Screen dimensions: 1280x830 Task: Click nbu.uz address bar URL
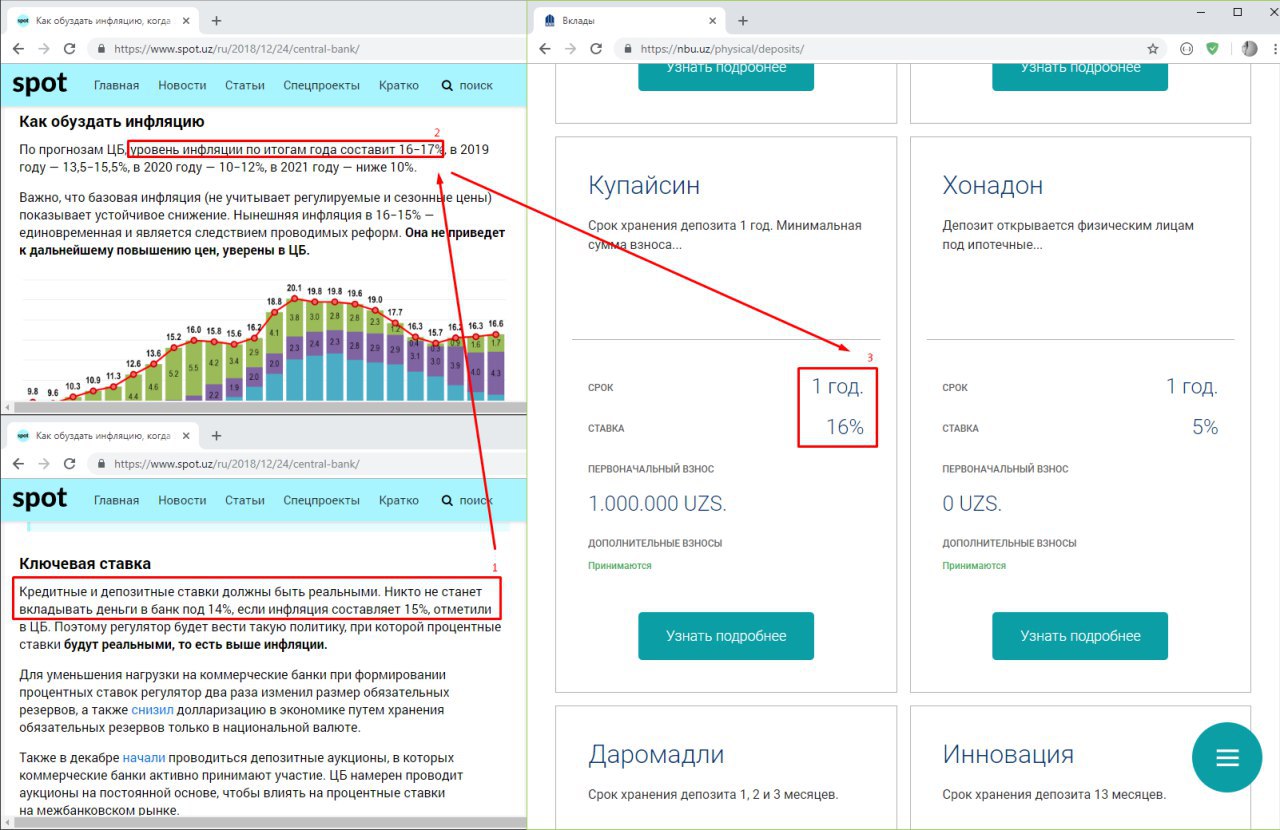(722, 48)
